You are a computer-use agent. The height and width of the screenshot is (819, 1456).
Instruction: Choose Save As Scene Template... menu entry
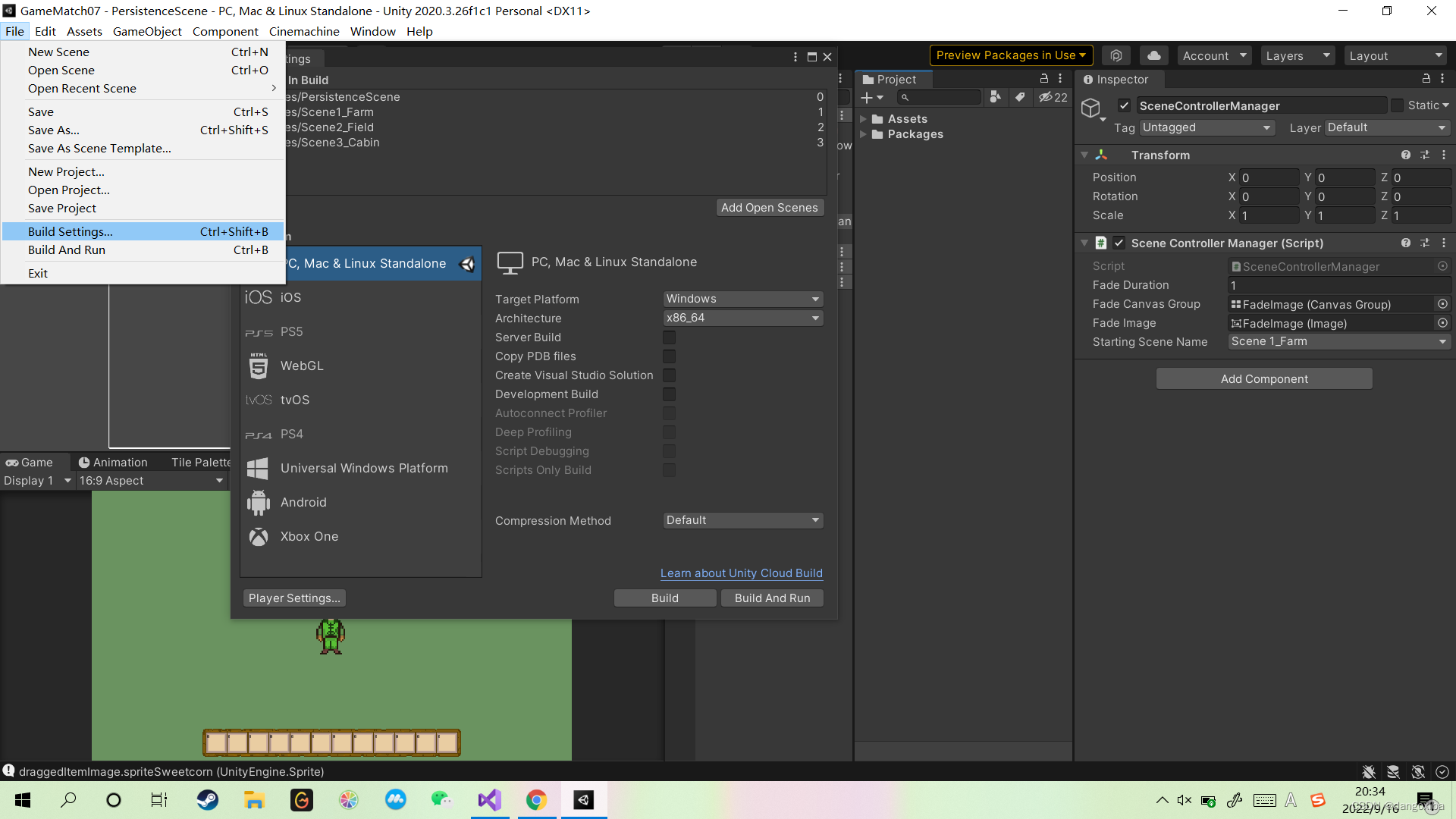coord(143,149)
